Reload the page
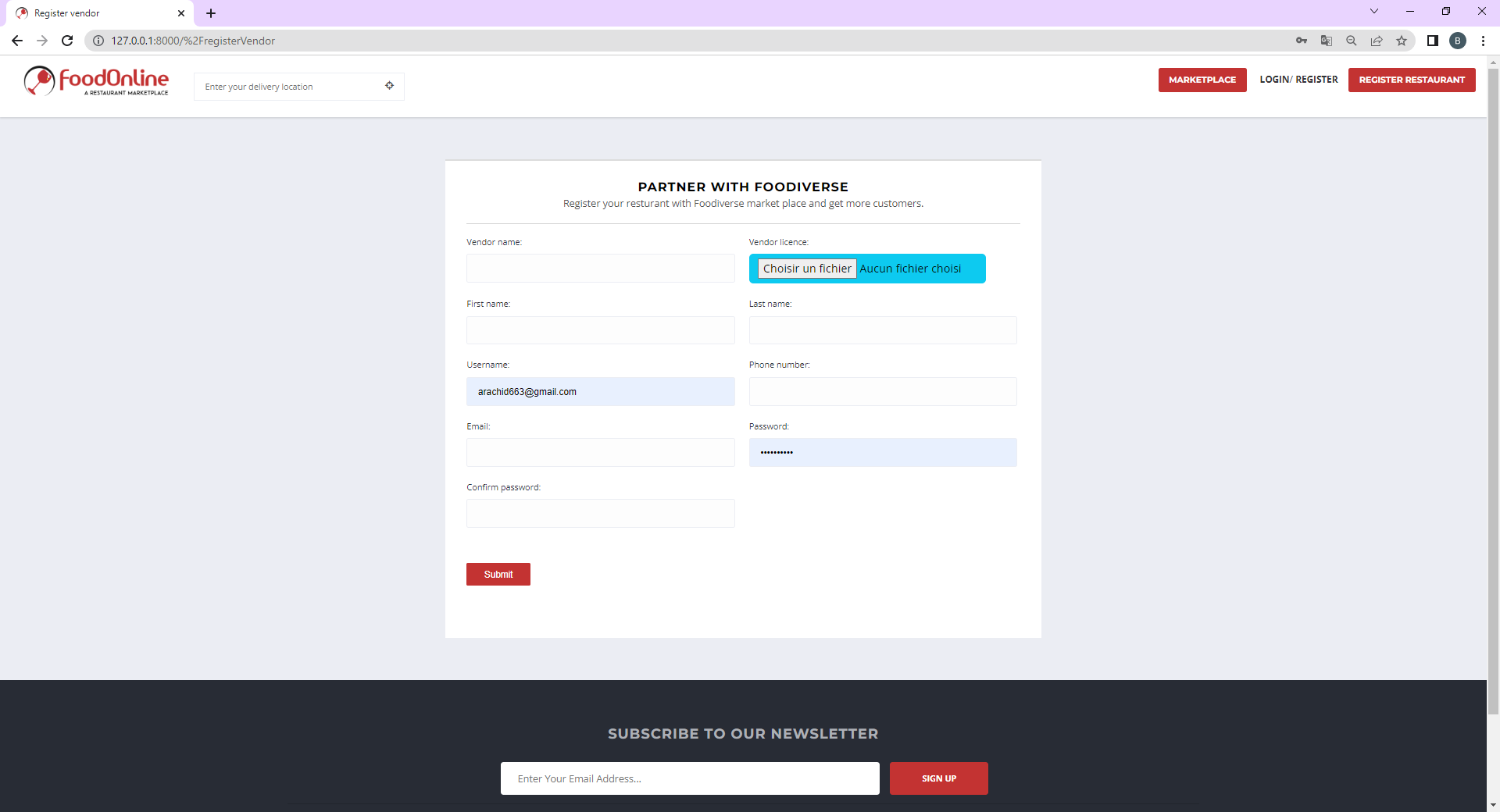Viewport: 1500px width, 812px height. (66, 41)
